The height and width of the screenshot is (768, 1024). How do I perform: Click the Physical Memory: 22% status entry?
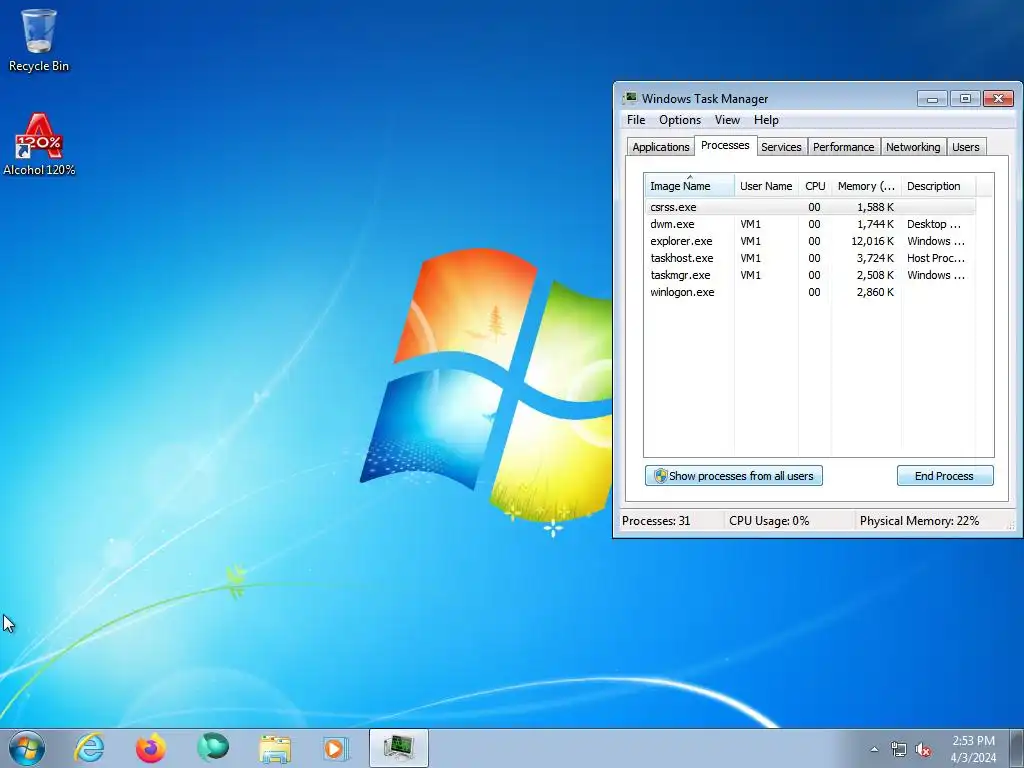pyautogui.click(x=919, y=520)
